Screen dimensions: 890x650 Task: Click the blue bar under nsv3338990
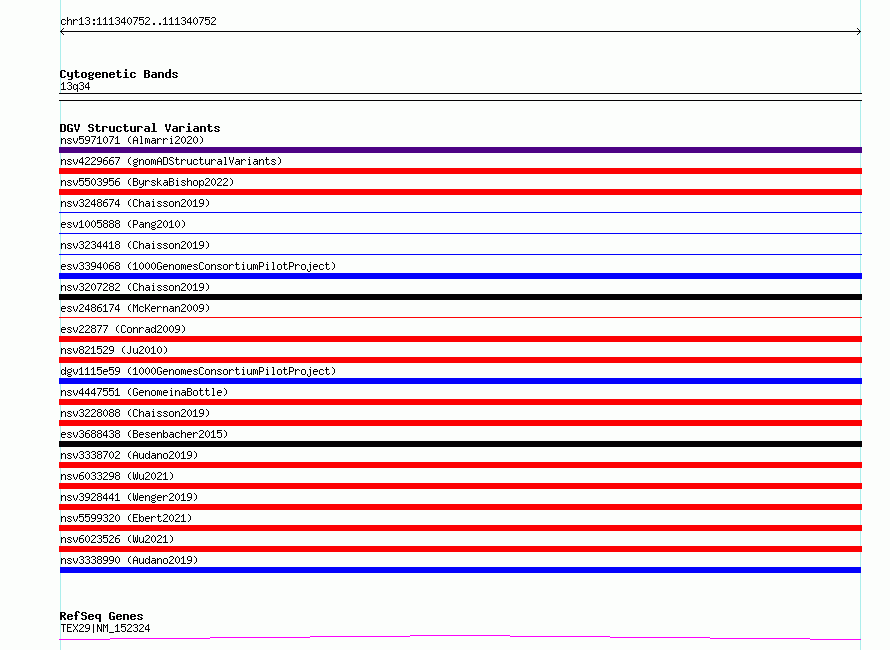(460, 570)
